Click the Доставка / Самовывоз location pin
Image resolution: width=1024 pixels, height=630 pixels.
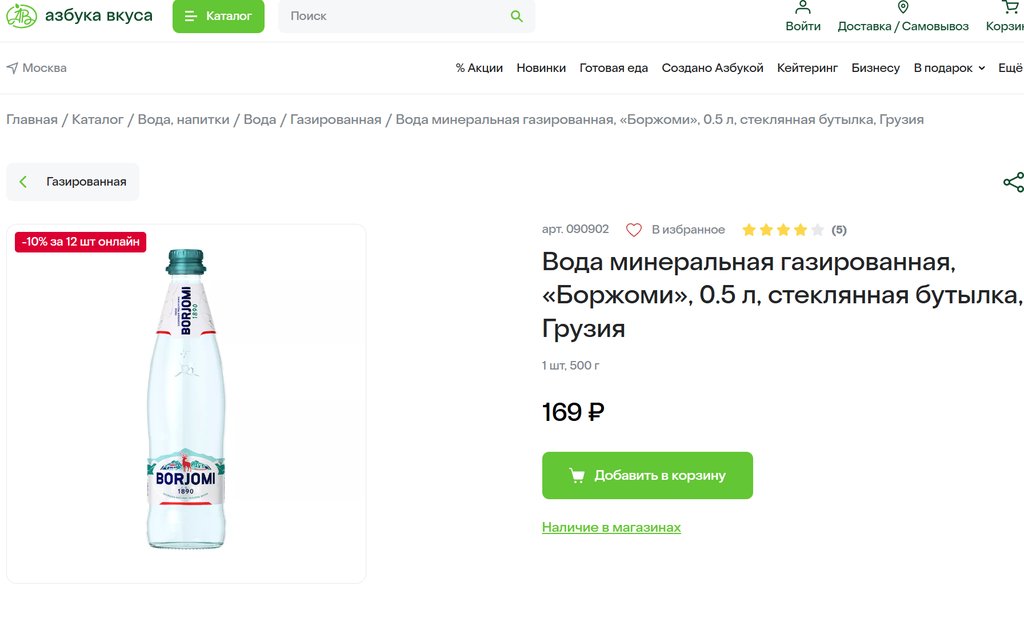coord(903,7)
